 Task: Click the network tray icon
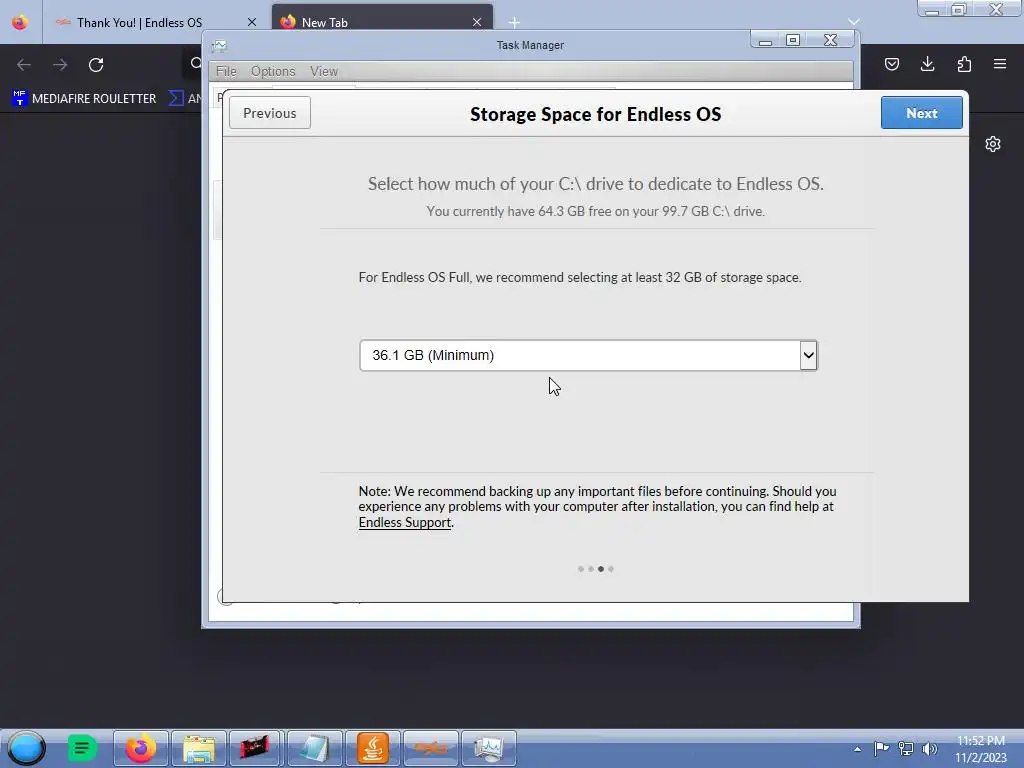[x=906, y=748]
